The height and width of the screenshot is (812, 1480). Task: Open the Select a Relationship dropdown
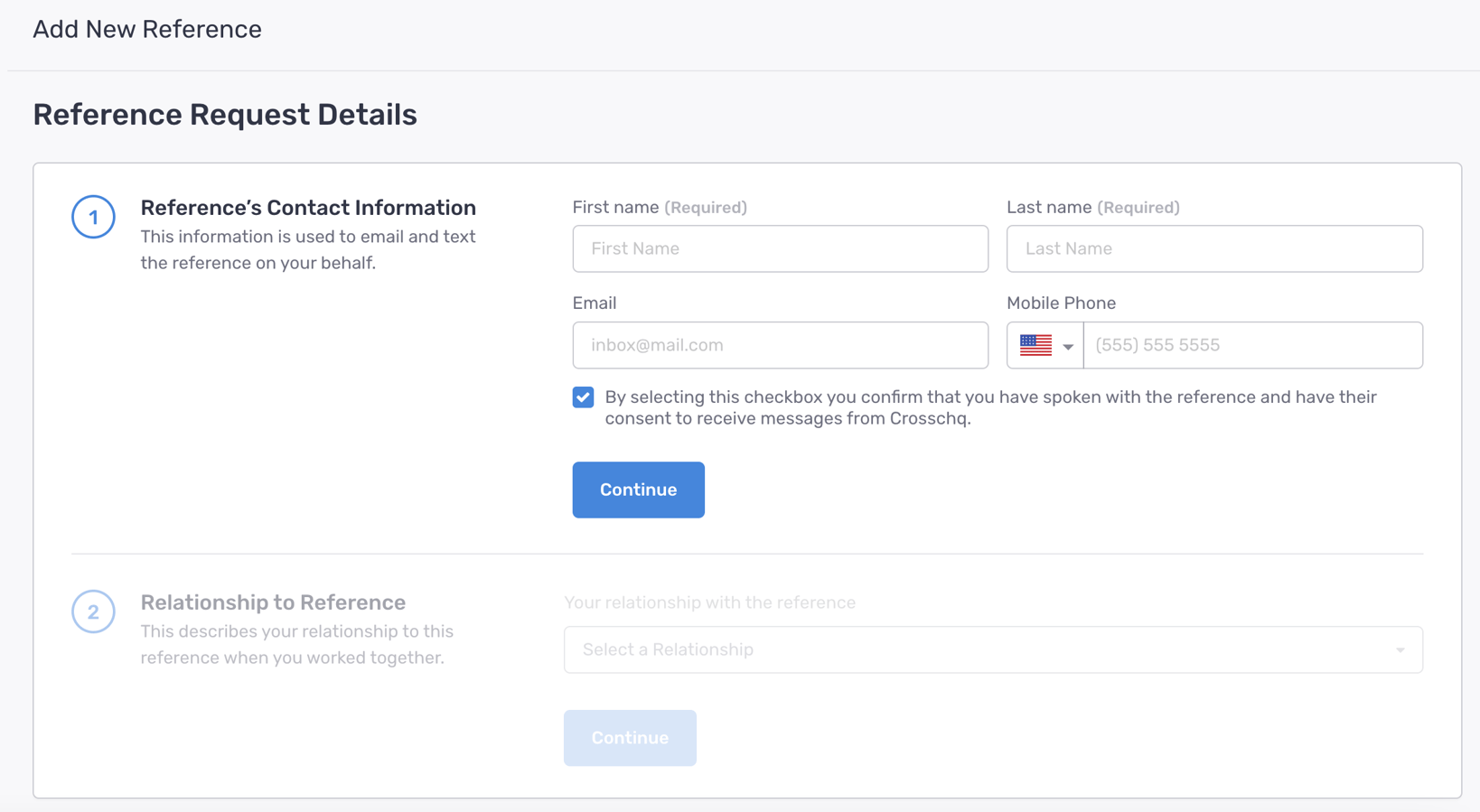(992, 649)
